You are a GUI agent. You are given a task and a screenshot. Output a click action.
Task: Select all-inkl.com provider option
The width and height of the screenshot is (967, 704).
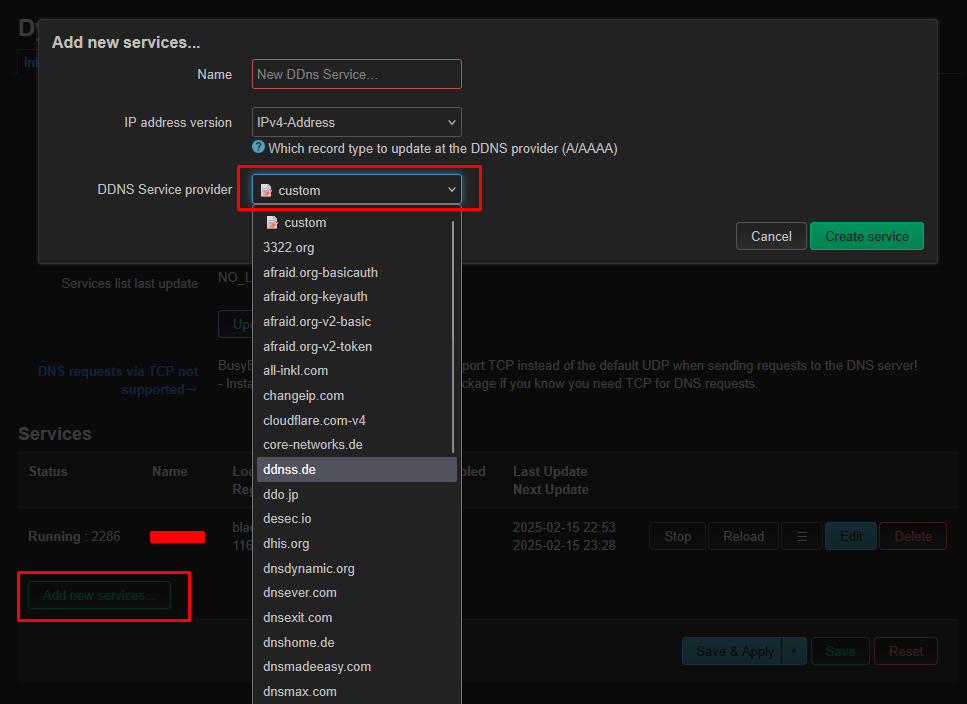click(356, 370)
